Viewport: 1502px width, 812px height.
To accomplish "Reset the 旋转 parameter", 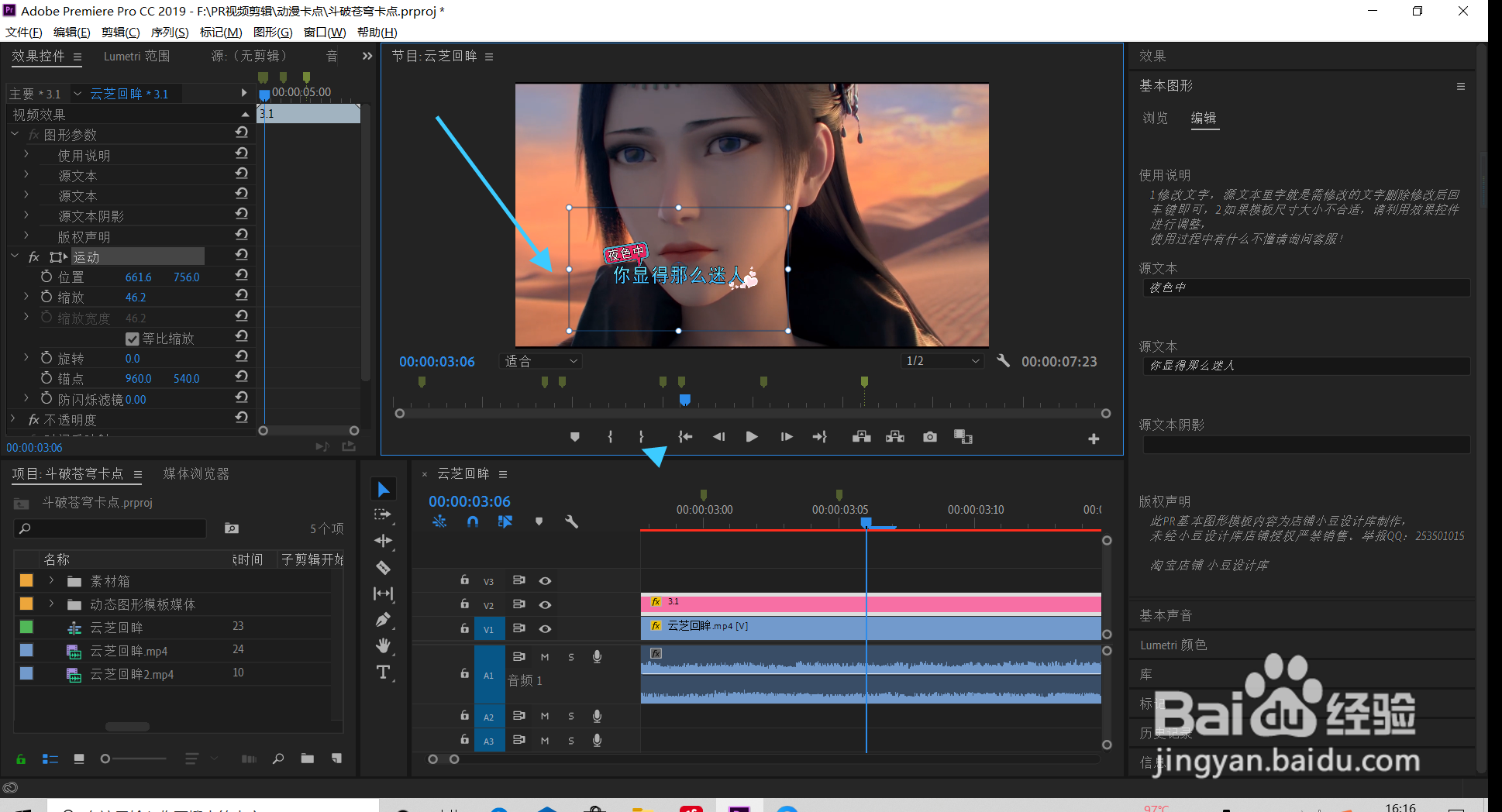I will [242, 357].
